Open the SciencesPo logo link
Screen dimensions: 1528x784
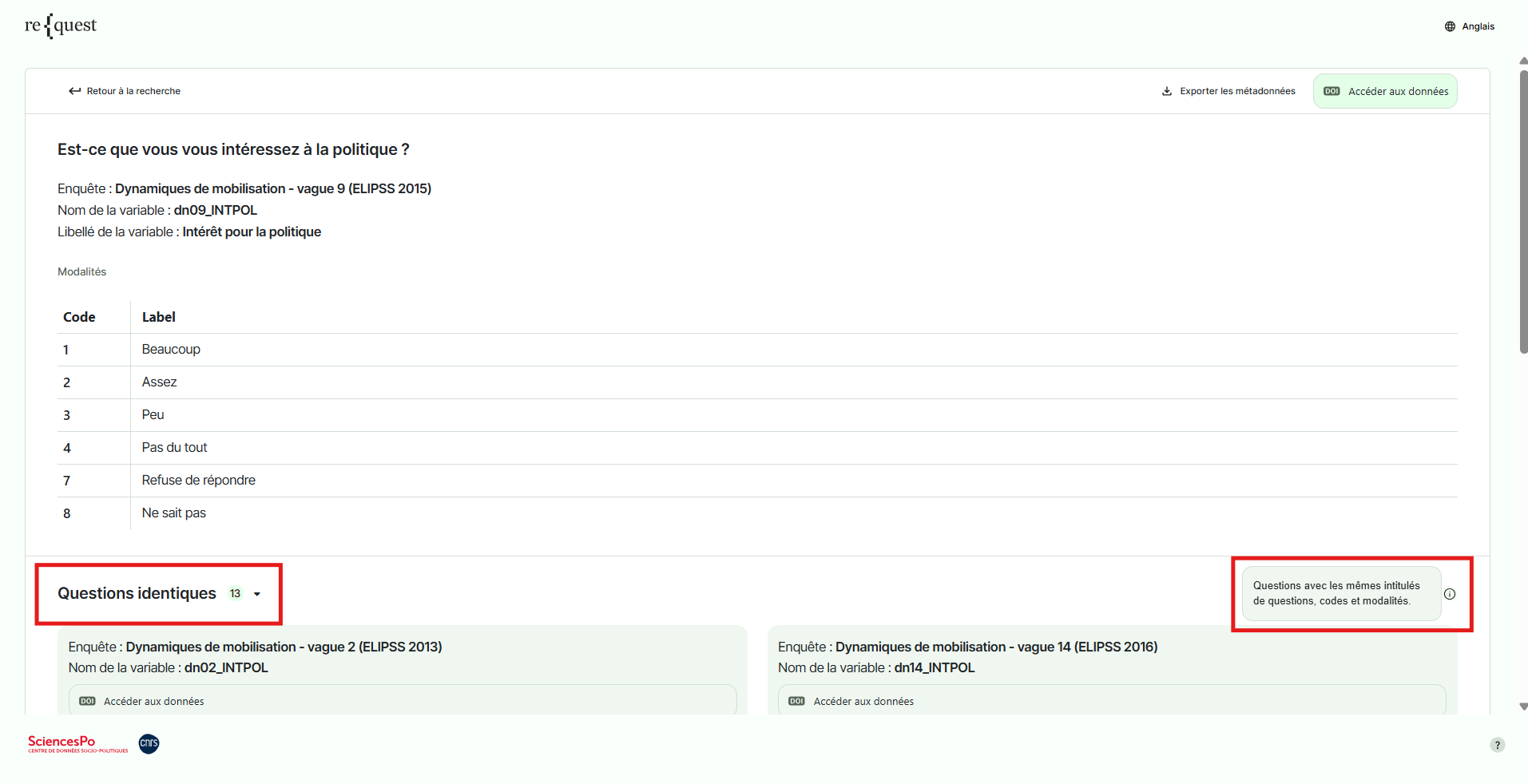click(x=77, y=743)
